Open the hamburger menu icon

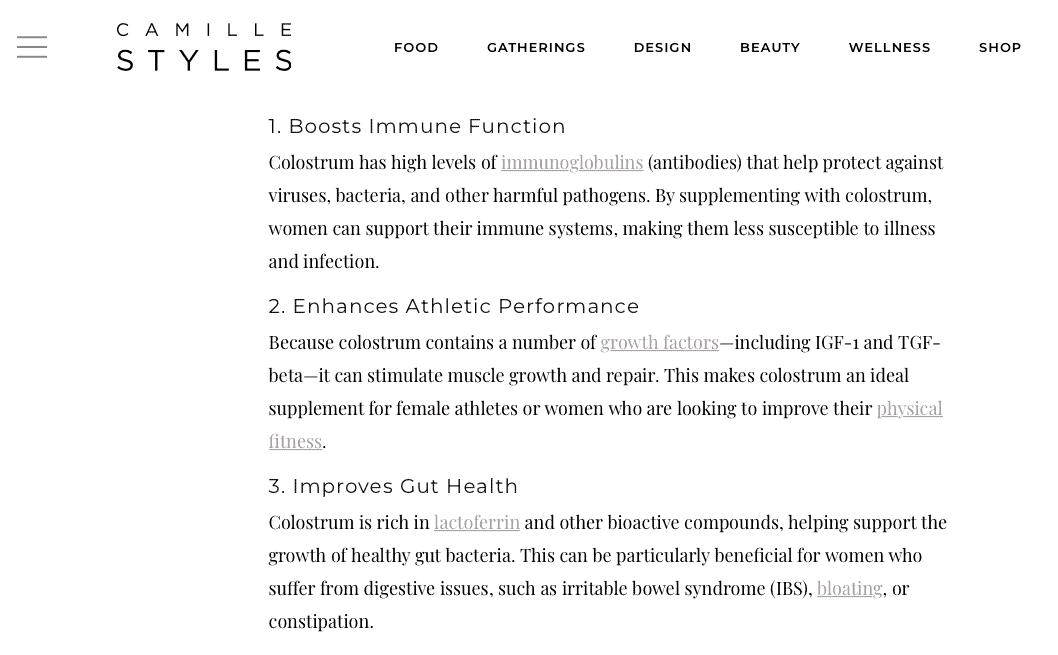click(32, 47)
